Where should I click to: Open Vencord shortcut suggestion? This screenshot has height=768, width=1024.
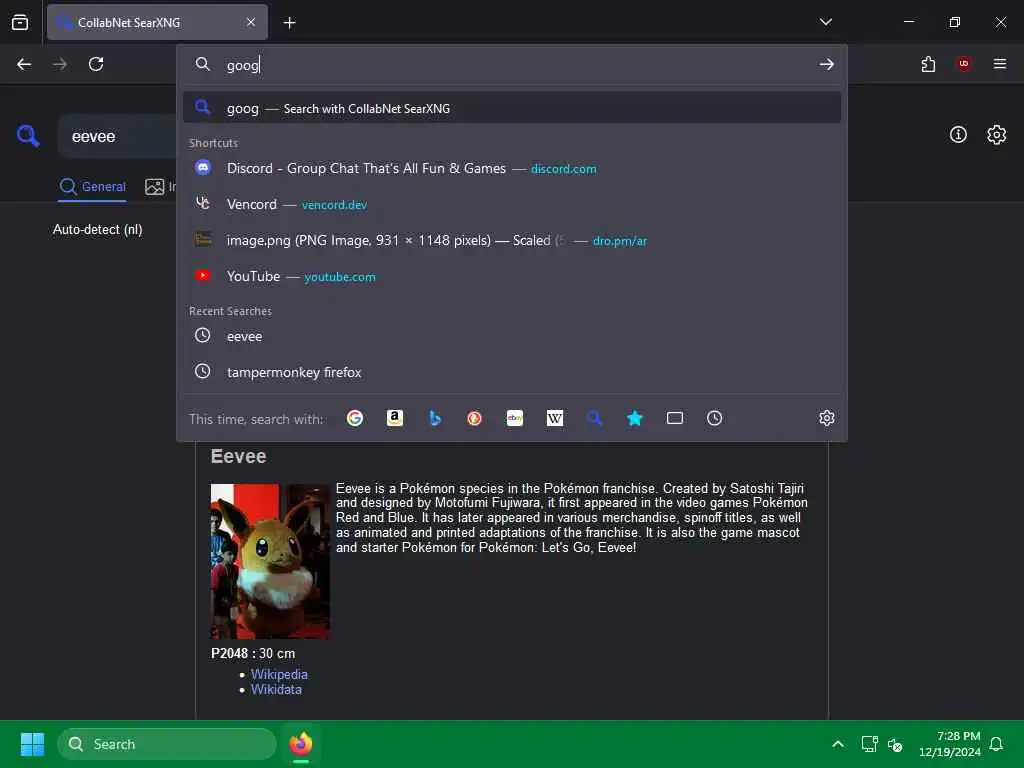pyautogui.click(x=512, y=204)
